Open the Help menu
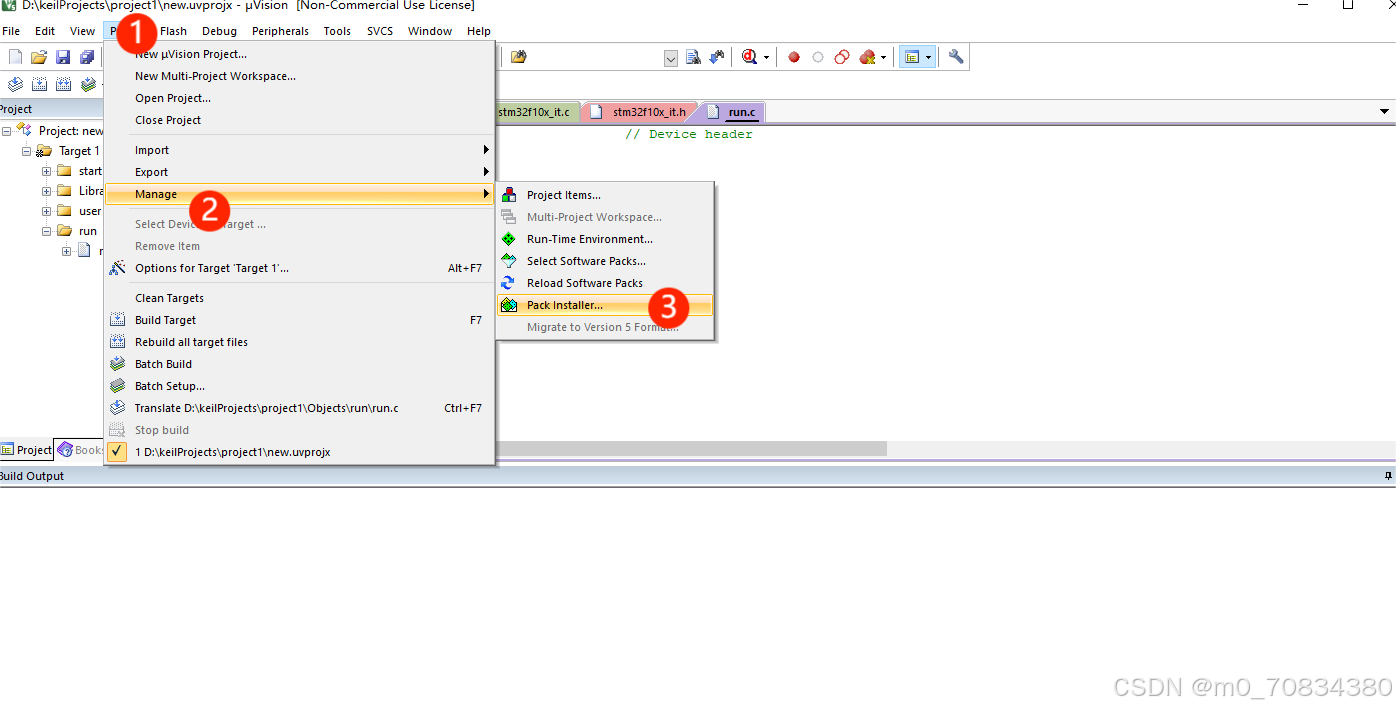The width and height of the screenshot is (1396, 710). tap(479, 31)
